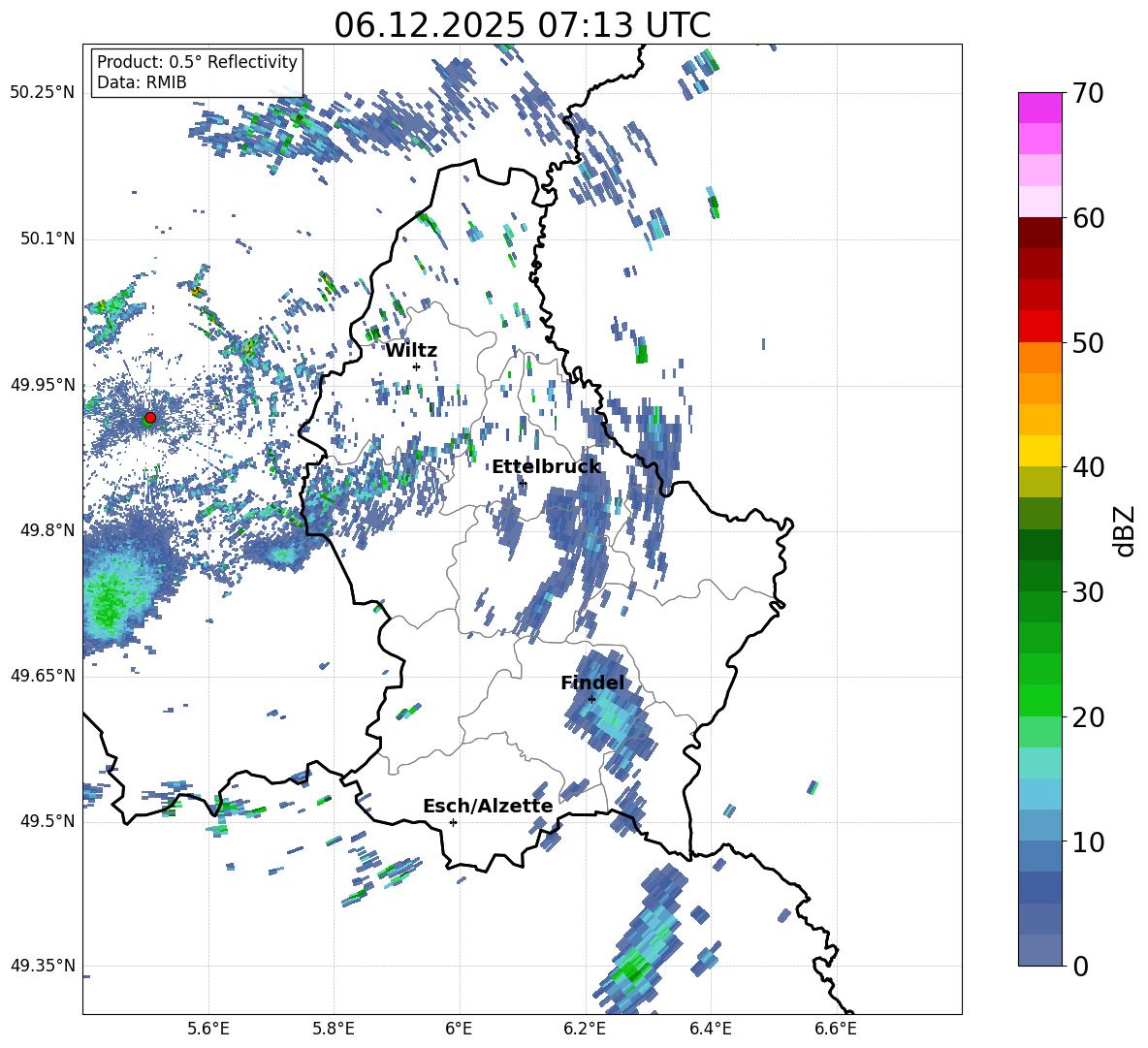The width and height of the screenshot is (1148, 1048).
Task: Click the 5.6°E longitude label
Action: coord(208,1029)
